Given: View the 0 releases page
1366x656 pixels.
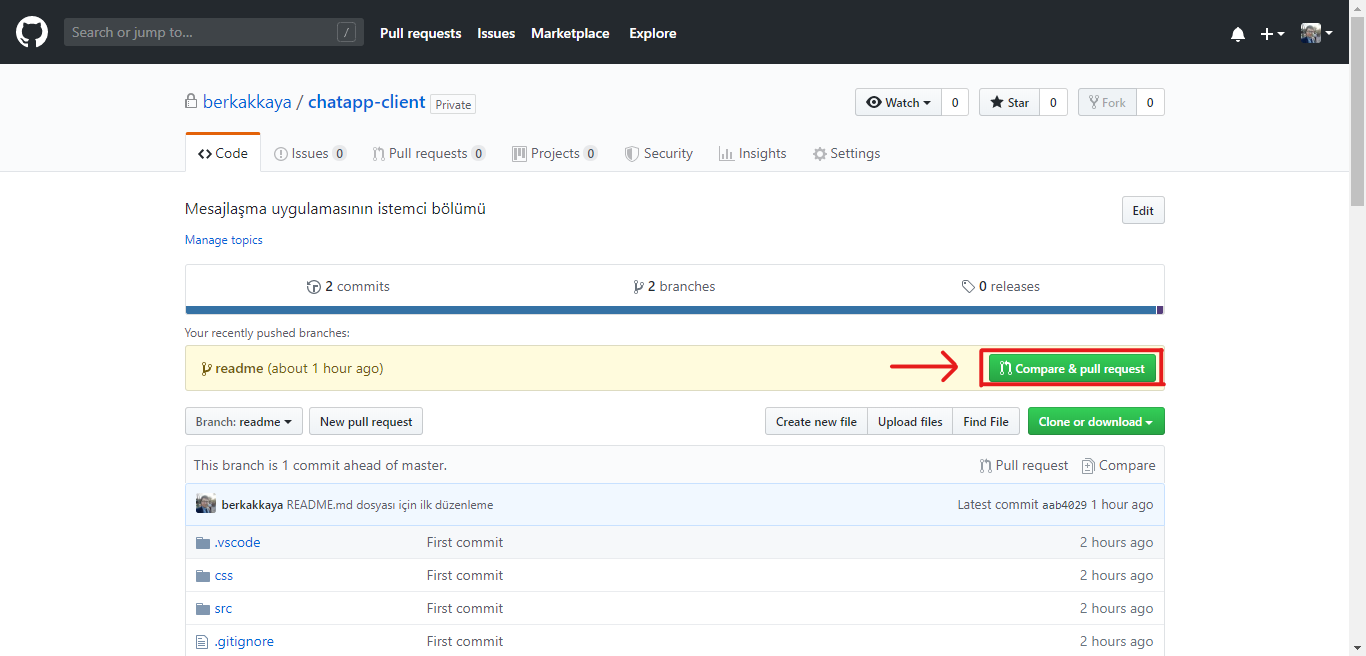Looking at the screenshot, I should point(1001,286).
